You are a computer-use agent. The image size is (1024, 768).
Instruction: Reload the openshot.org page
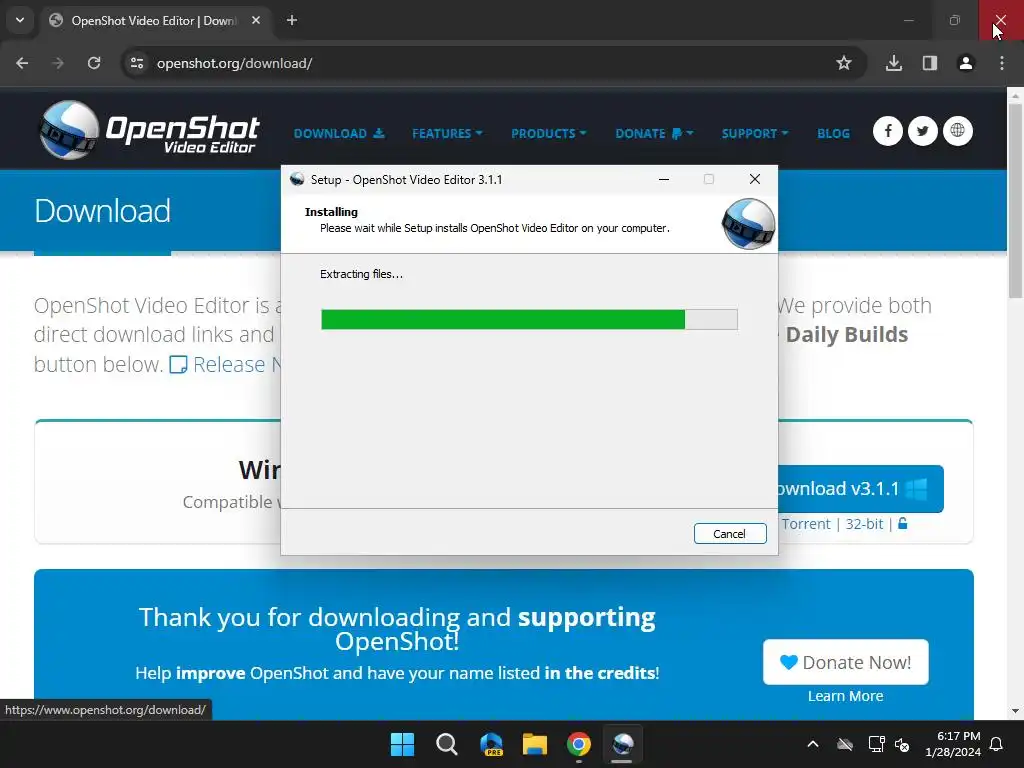pos(94,63)
